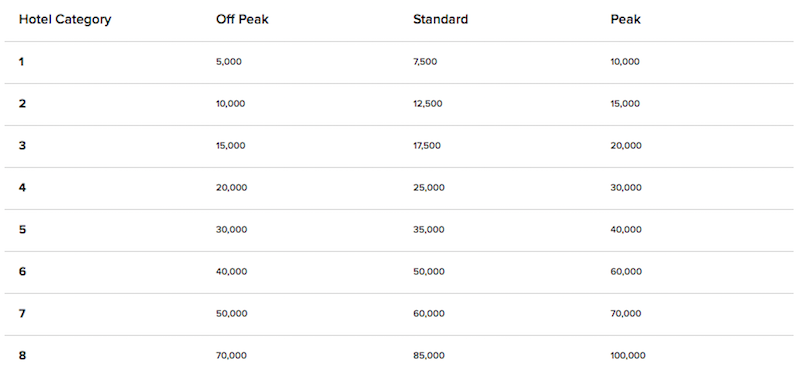Click category 7 Peak value 70,000

626,313
